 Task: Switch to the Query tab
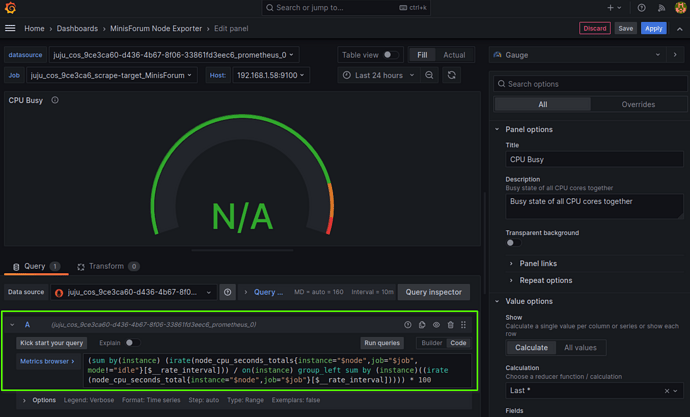35,266
